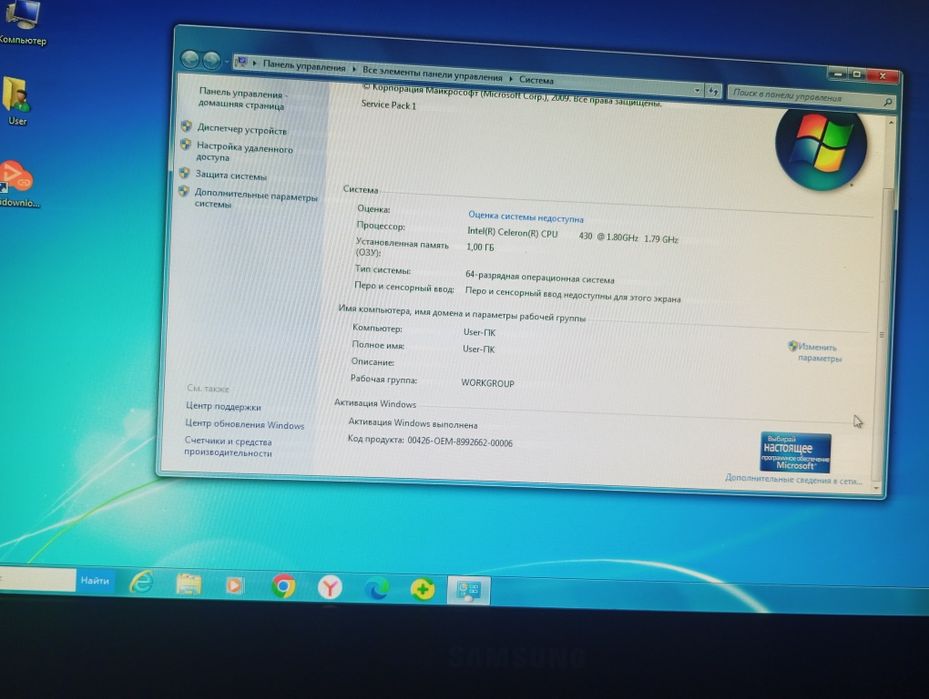The image size is (929, 699).
Task: Click the Найти search button
Action: point(94,581)
